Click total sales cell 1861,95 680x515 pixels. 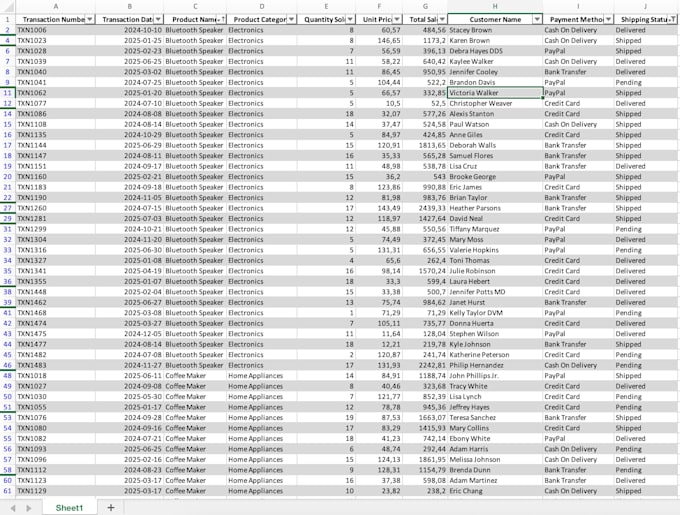pos(425,460)
